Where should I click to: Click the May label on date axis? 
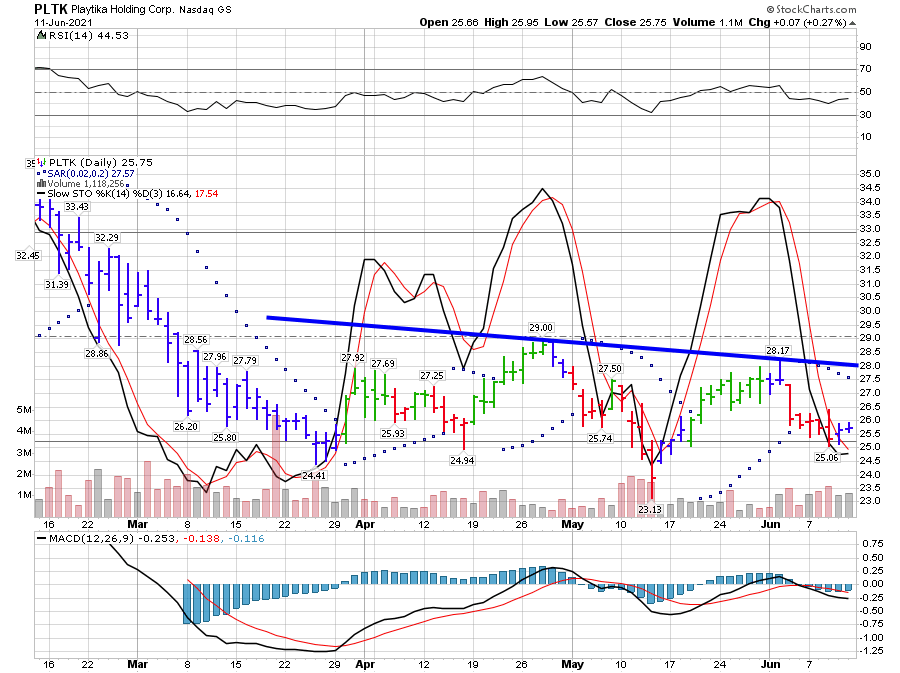[572, 524]
